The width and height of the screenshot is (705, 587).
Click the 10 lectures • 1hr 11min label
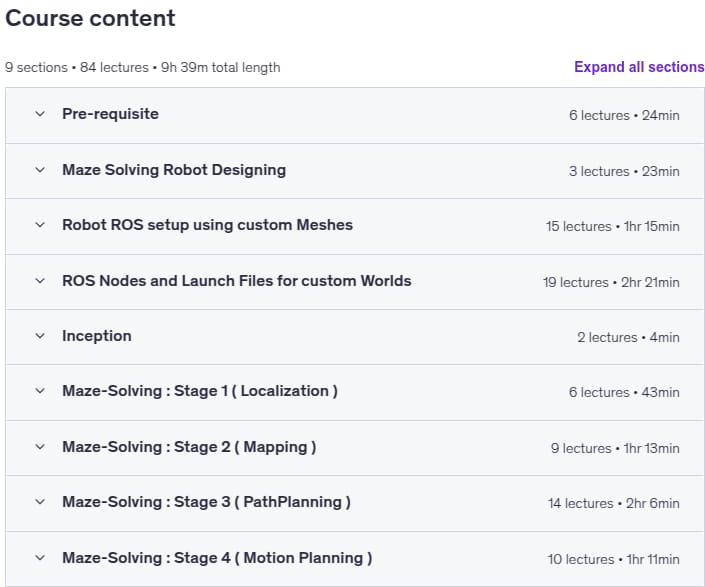coord(613,559)
